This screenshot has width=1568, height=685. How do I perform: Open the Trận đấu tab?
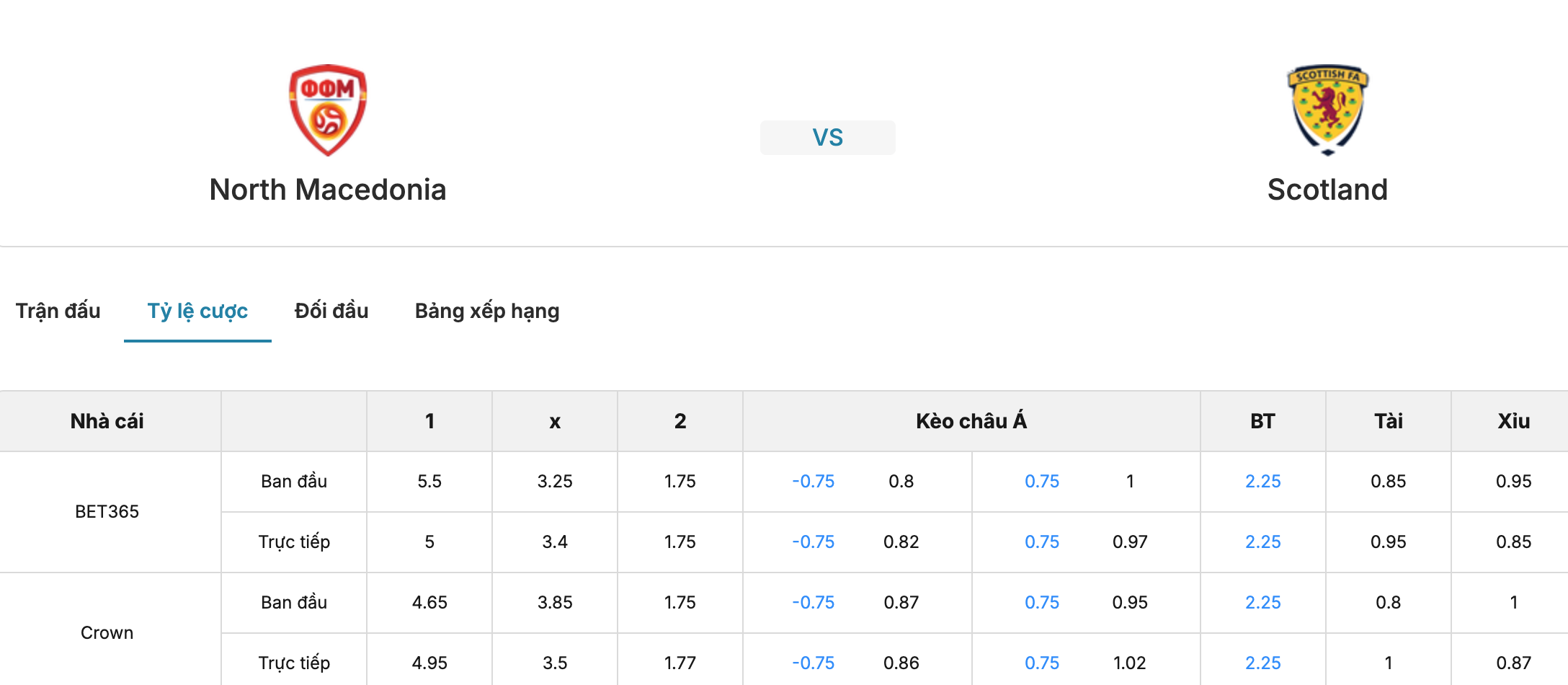(x=58, y=311)
